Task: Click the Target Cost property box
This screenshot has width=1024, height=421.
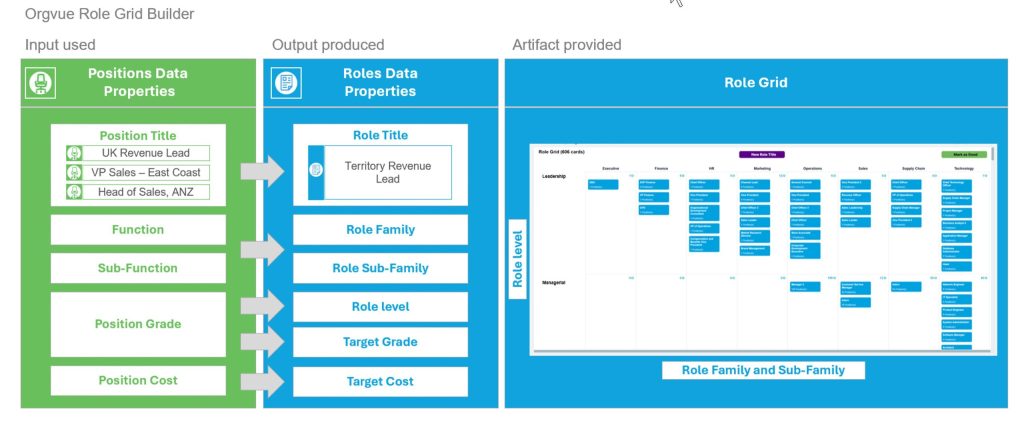Action: (380, 382)
